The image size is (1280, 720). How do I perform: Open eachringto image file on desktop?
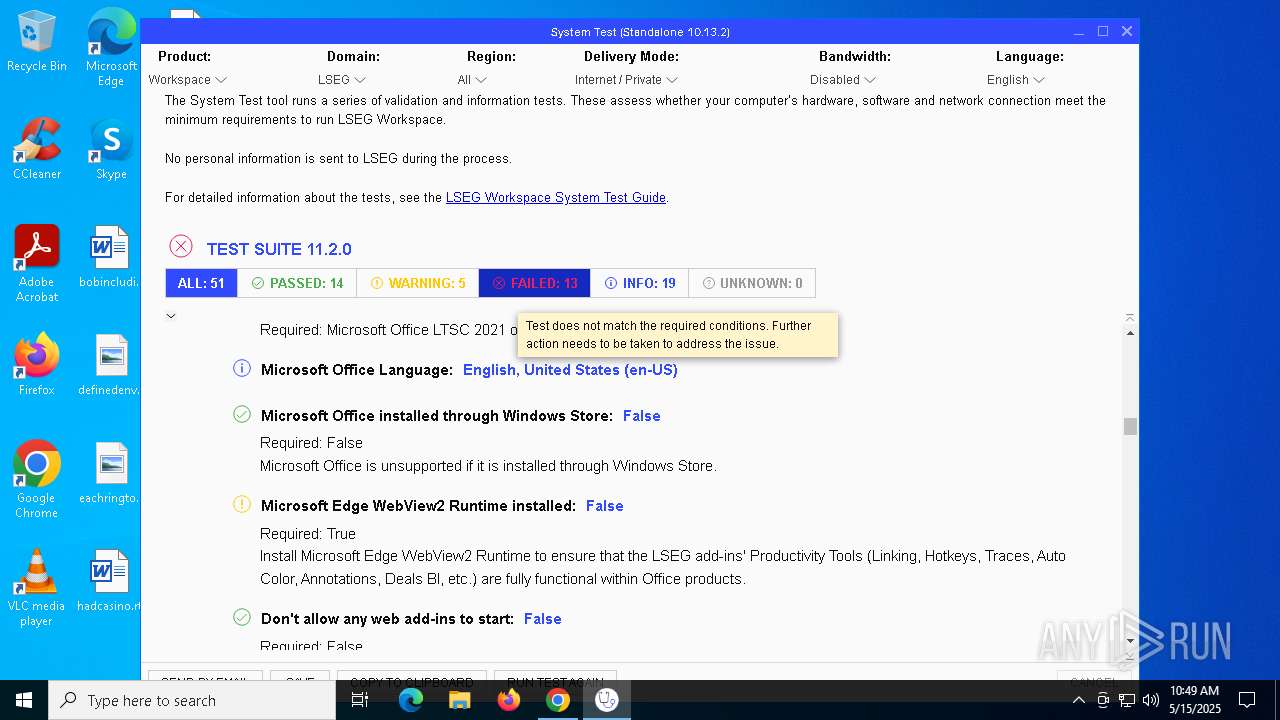(111, 473)
